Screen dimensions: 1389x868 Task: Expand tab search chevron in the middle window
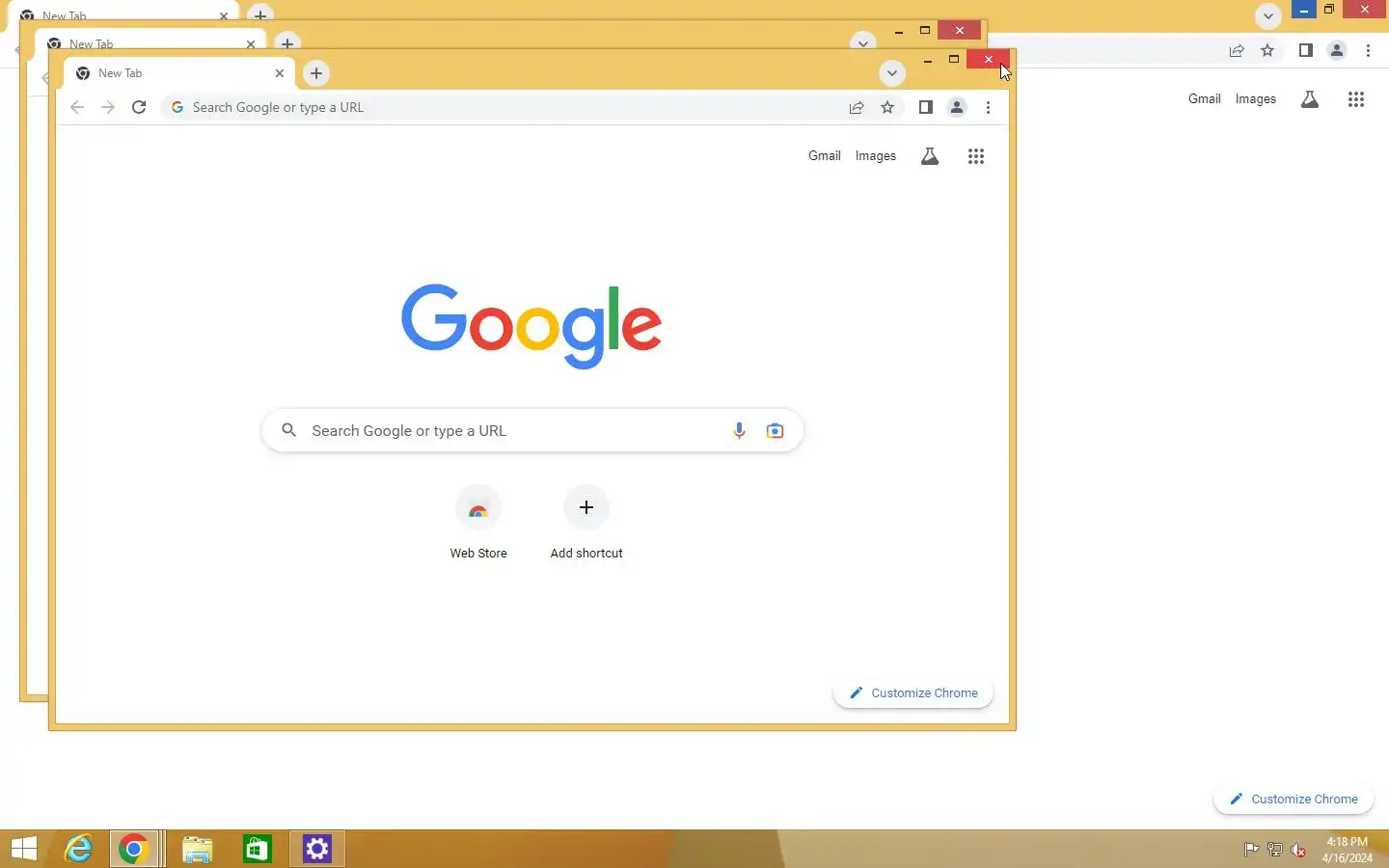point(863,43)
